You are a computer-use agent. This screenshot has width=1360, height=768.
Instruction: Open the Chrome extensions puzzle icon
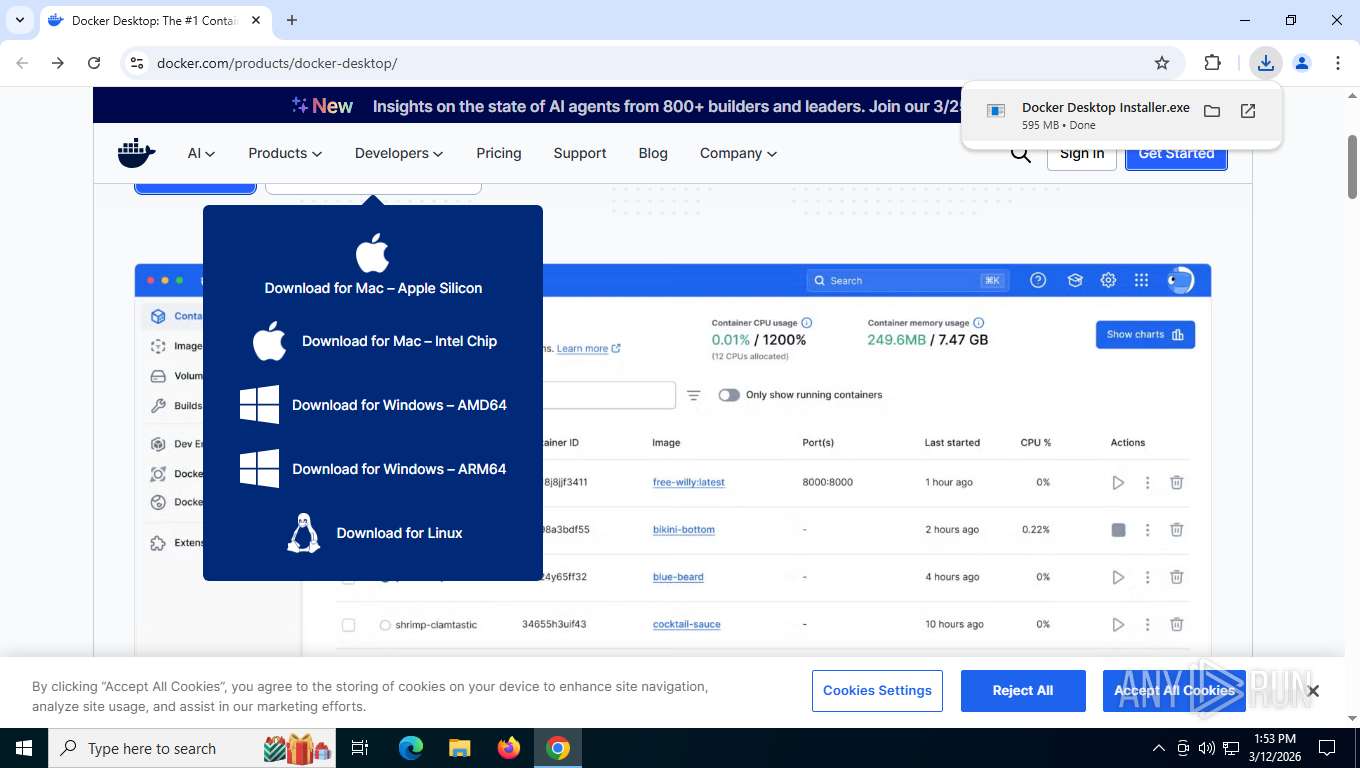click(x=1213, y=63)
